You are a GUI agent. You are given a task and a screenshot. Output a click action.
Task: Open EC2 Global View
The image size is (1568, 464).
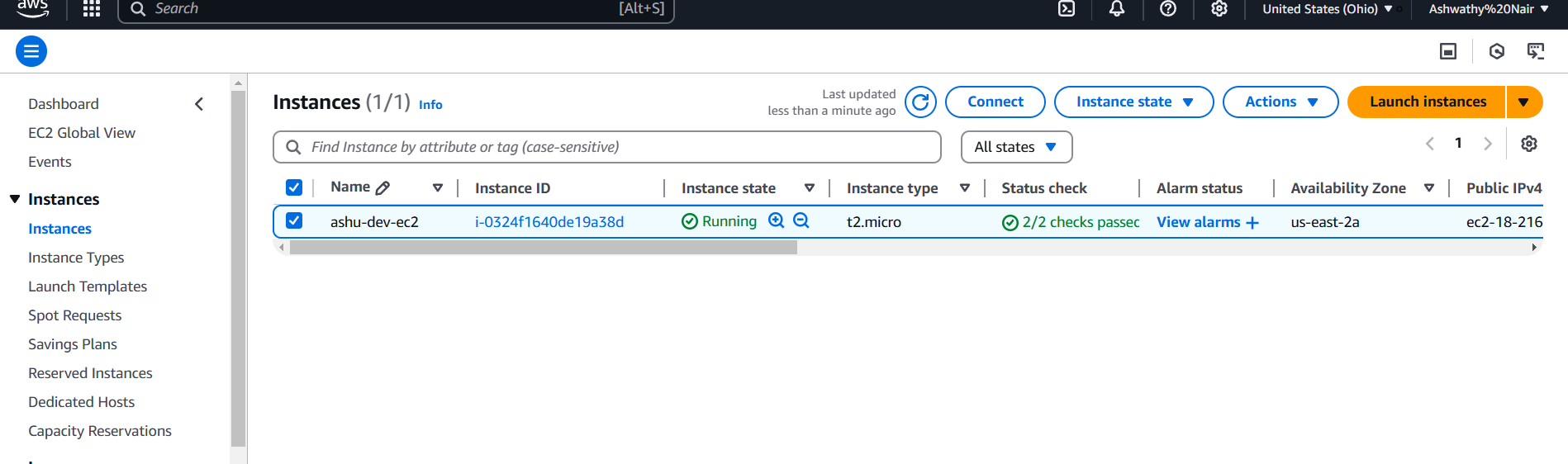(x=82, y=133)
